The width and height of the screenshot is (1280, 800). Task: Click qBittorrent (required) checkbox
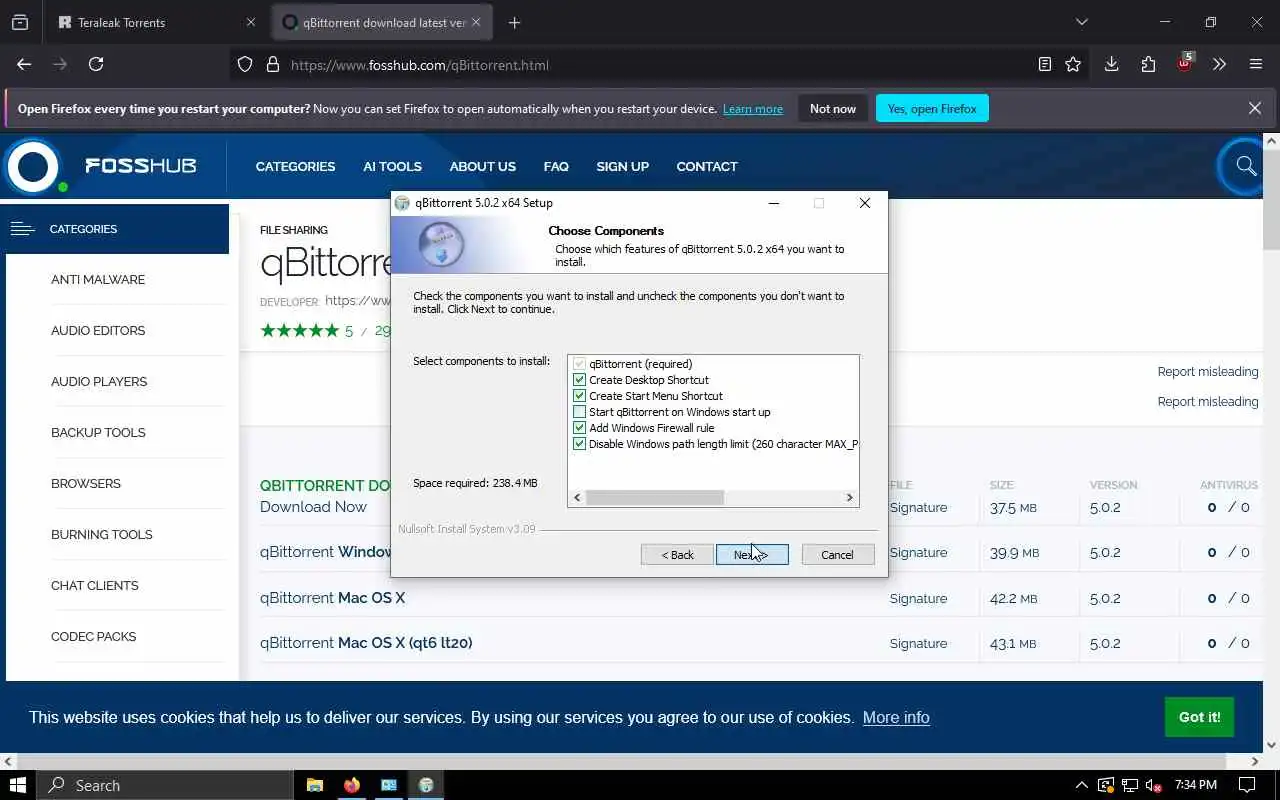(x=579, y=364)
